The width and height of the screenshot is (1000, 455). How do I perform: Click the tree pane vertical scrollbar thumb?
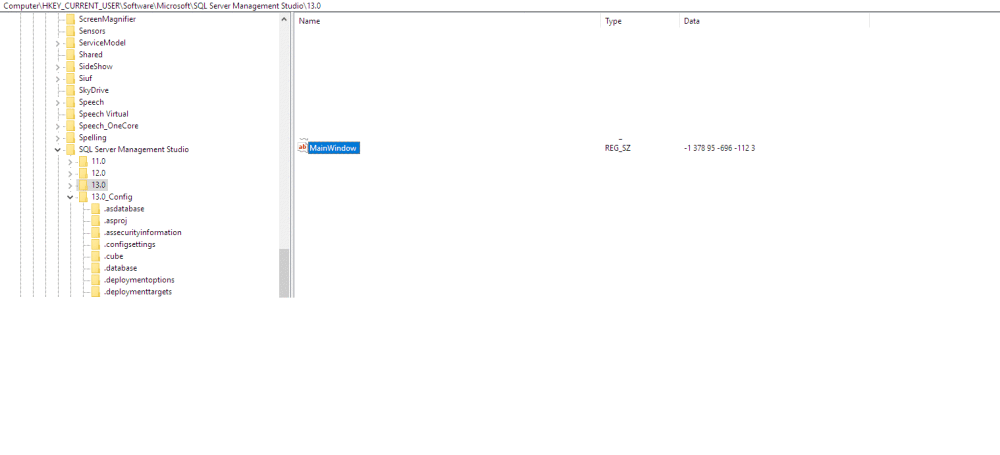tap(284, 273)
